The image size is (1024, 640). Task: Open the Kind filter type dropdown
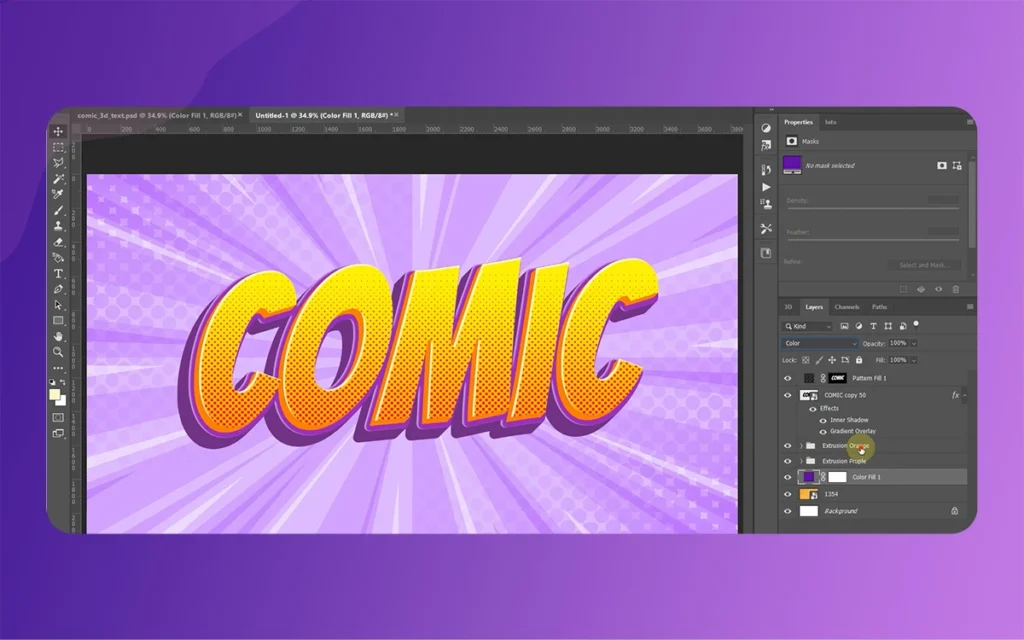click(x=808, y=326)
